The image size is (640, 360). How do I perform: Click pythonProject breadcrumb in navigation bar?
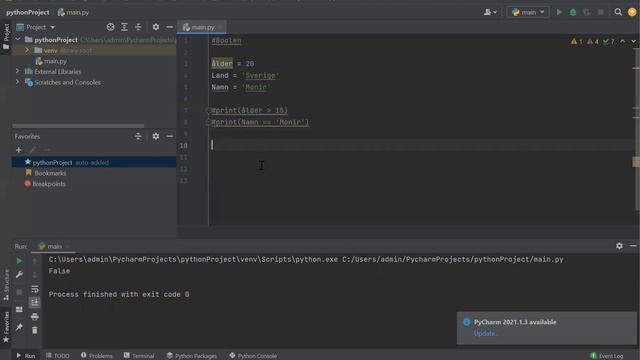click(28, 12)
